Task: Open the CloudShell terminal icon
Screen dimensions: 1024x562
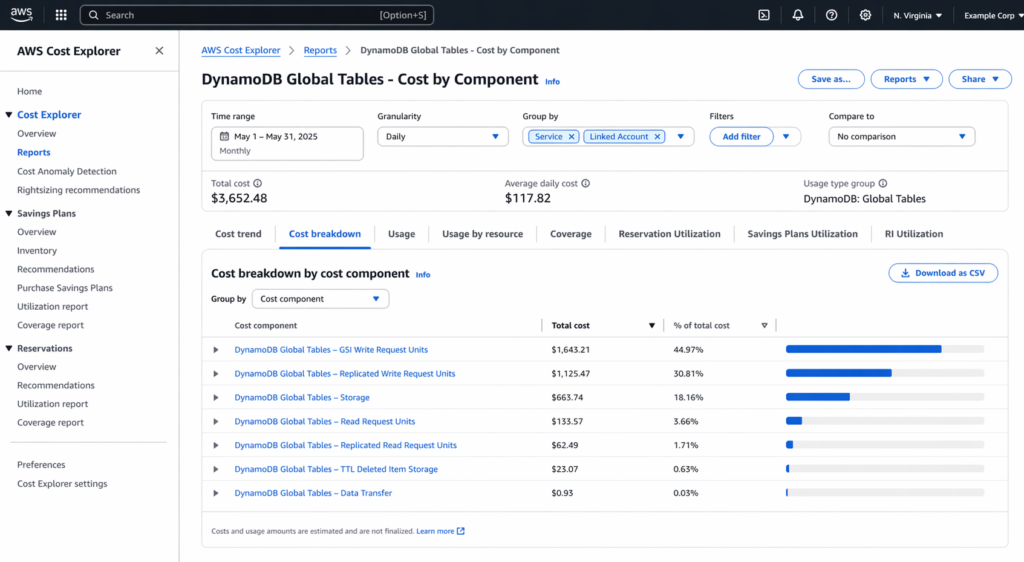Action: pos(763,15)
